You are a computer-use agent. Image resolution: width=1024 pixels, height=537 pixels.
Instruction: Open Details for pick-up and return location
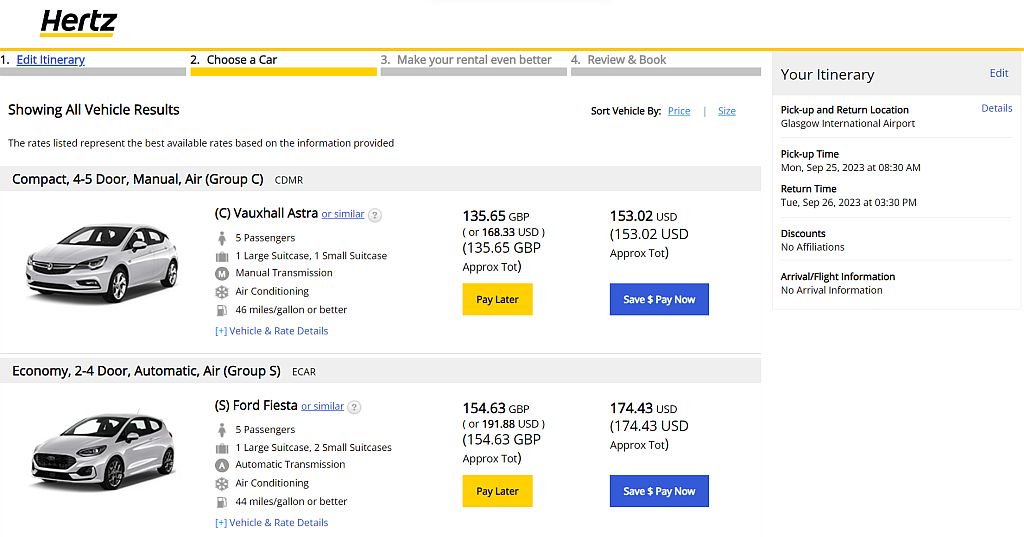coord(996,108)
